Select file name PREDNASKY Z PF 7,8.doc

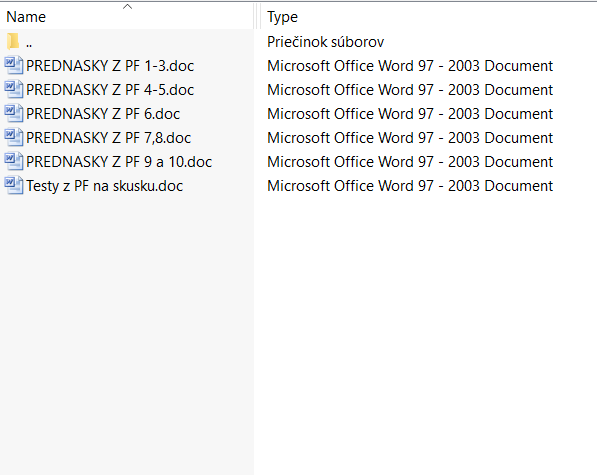(109, 138)
